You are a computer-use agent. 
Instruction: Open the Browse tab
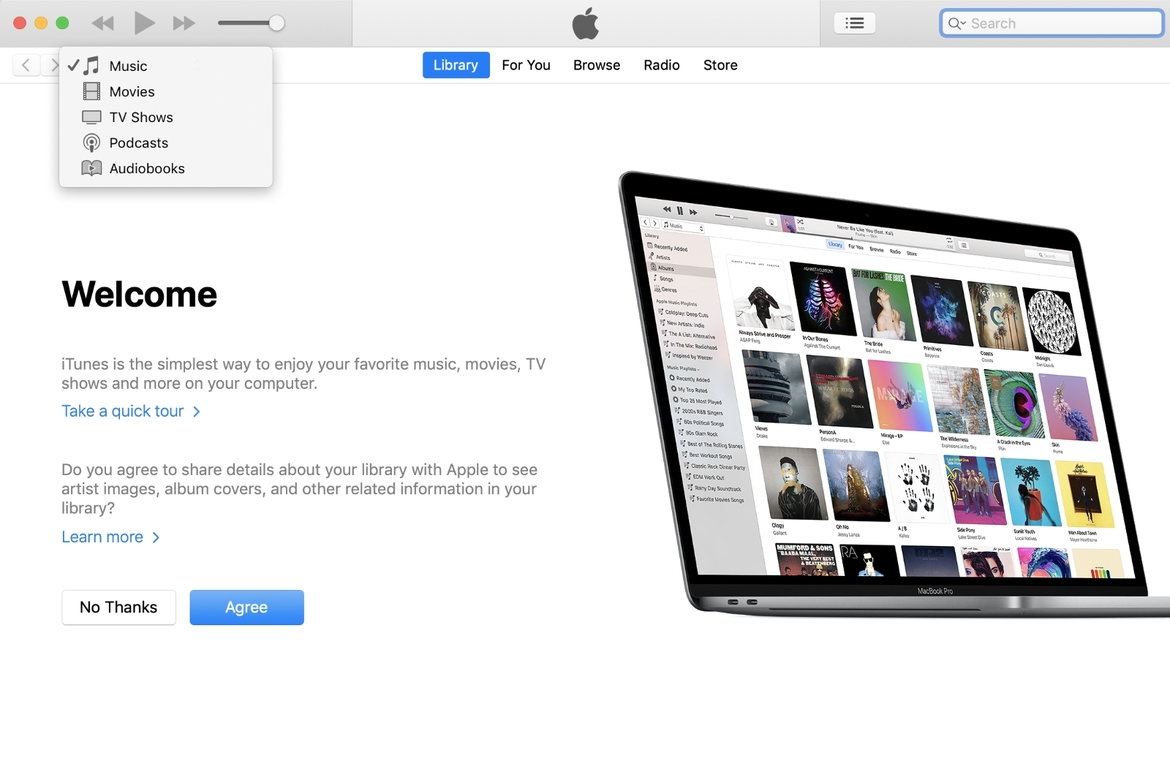coord(596,65)
